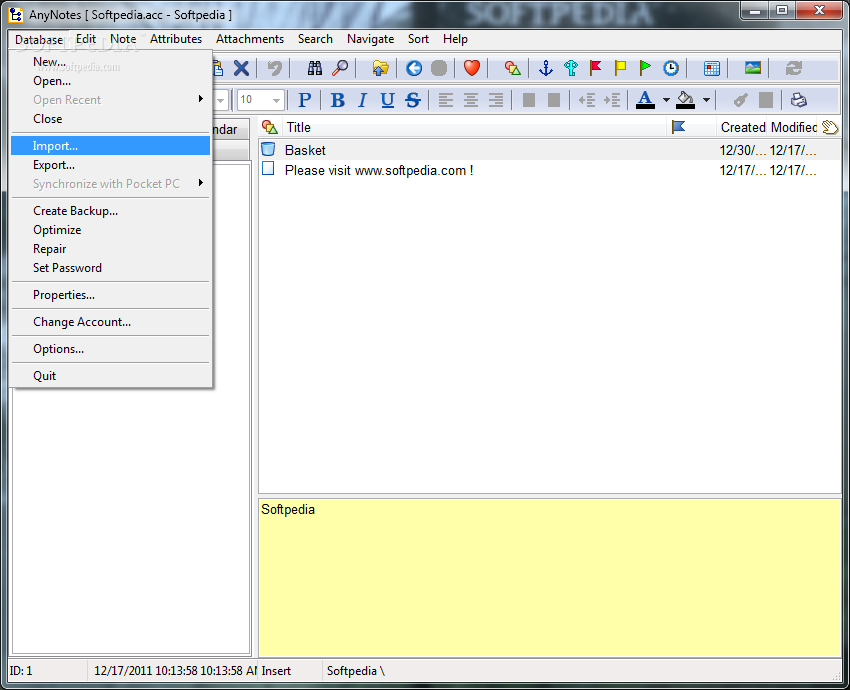Align text left

click(x=446, y=100)
